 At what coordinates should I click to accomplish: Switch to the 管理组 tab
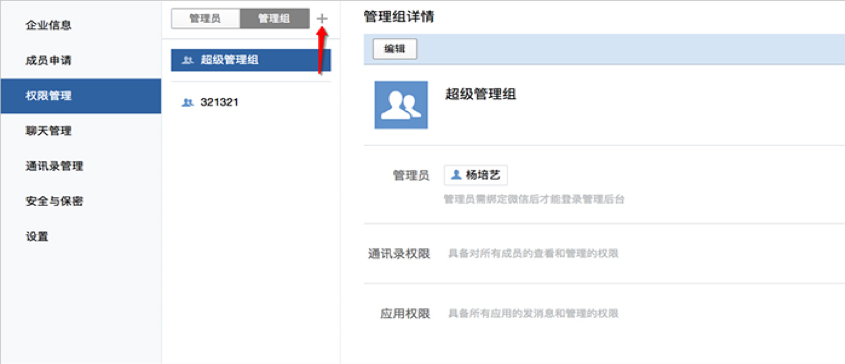coord(274,18)
